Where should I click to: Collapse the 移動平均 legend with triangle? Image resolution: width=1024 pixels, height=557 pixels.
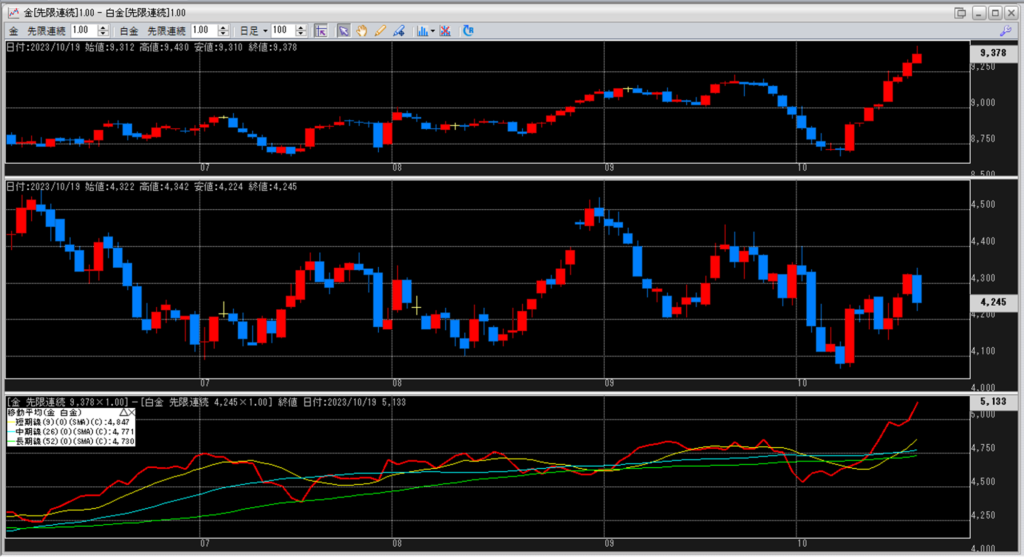coord(124,412)
